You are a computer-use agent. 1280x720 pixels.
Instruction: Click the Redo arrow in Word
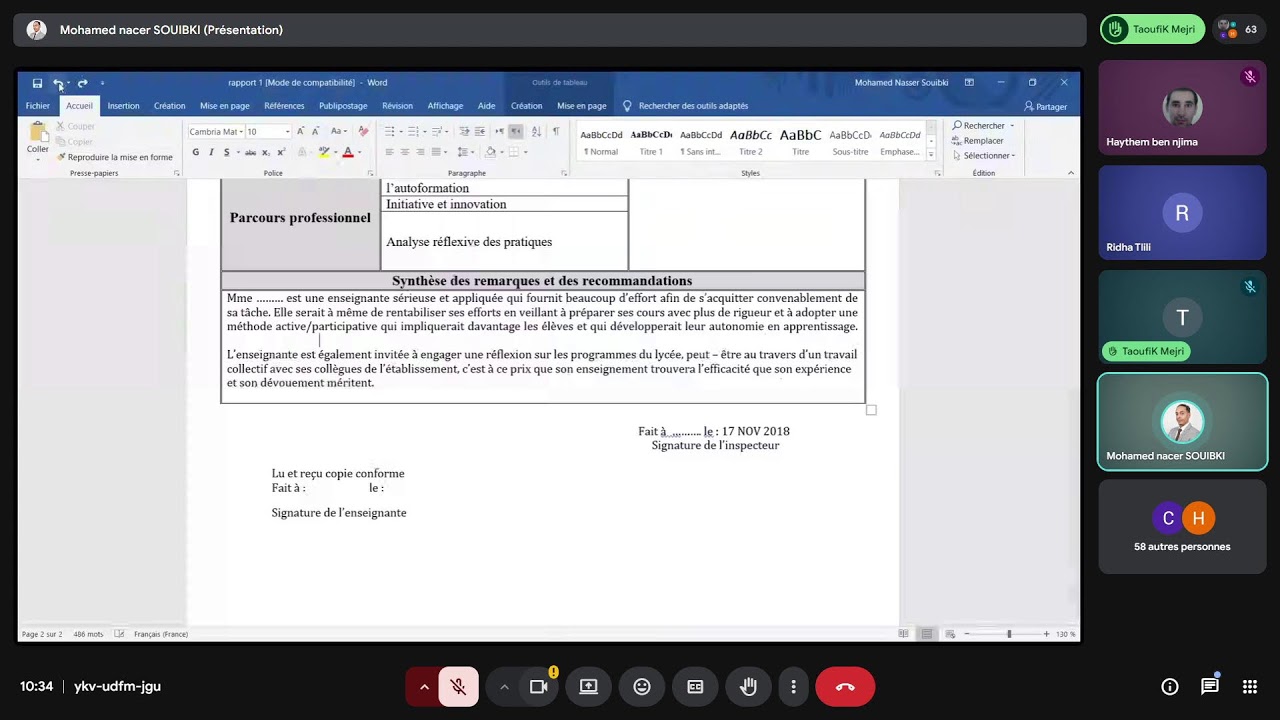82,83
